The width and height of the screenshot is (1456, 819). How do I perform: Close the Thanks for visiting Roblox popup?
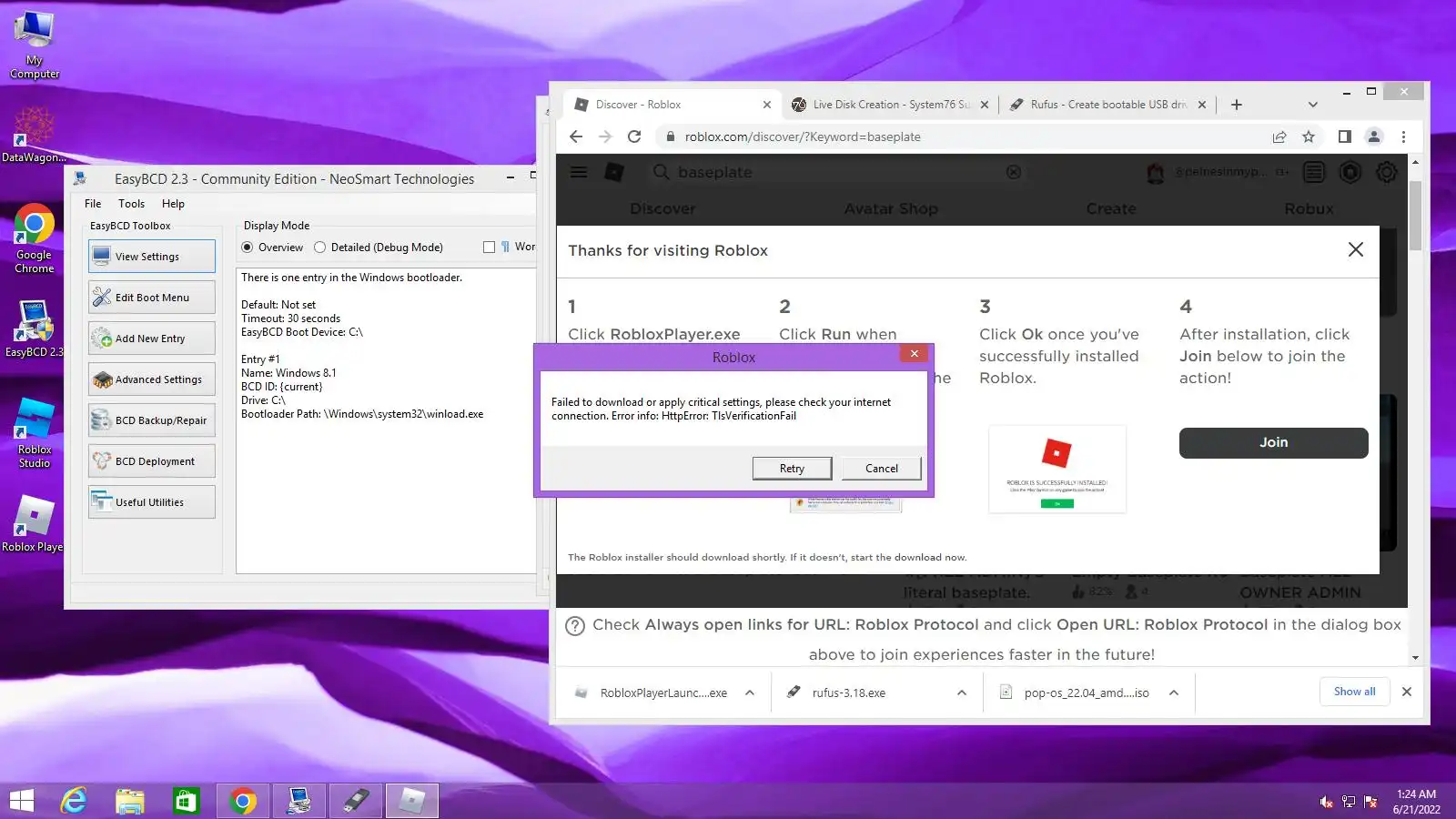(x=1355, y=249)
